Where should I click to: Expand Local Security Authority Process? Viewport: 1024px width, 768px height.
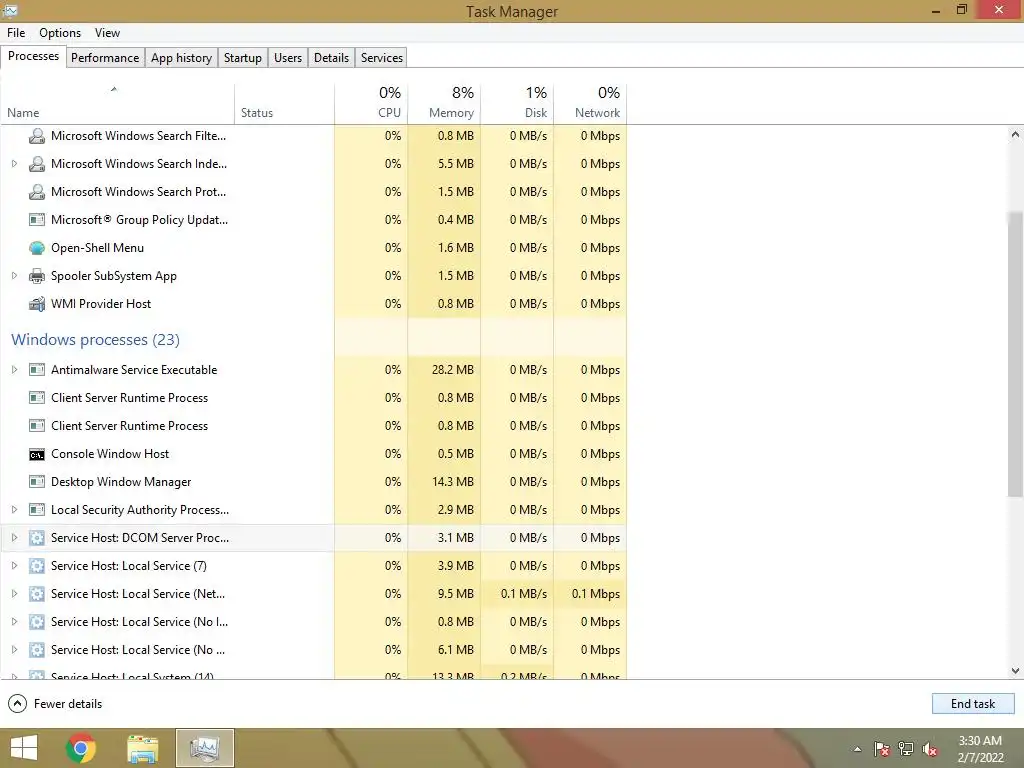(14, 510)
